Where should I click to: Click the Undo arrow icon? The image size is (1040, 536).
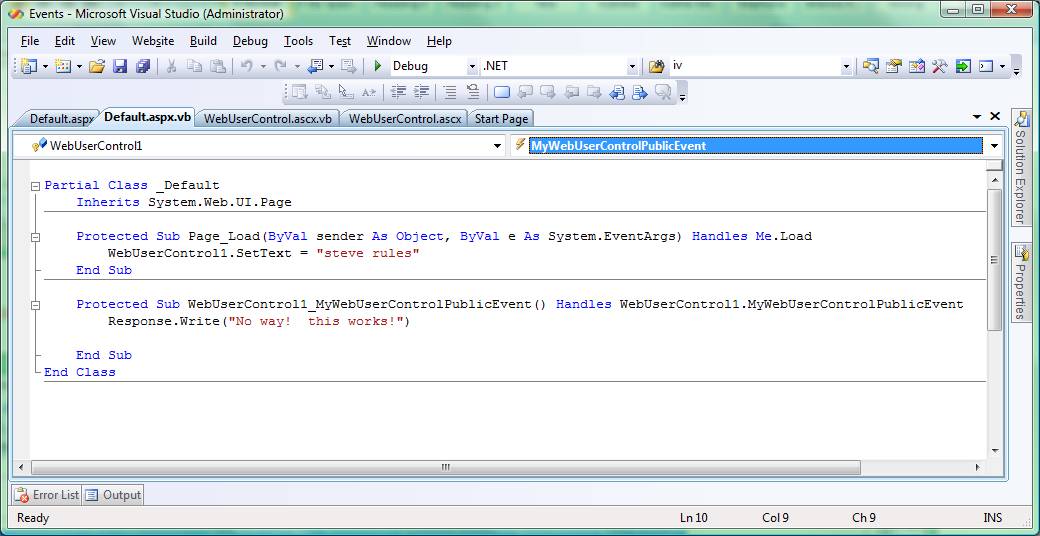pyautogui.click(x=246, y=66)
